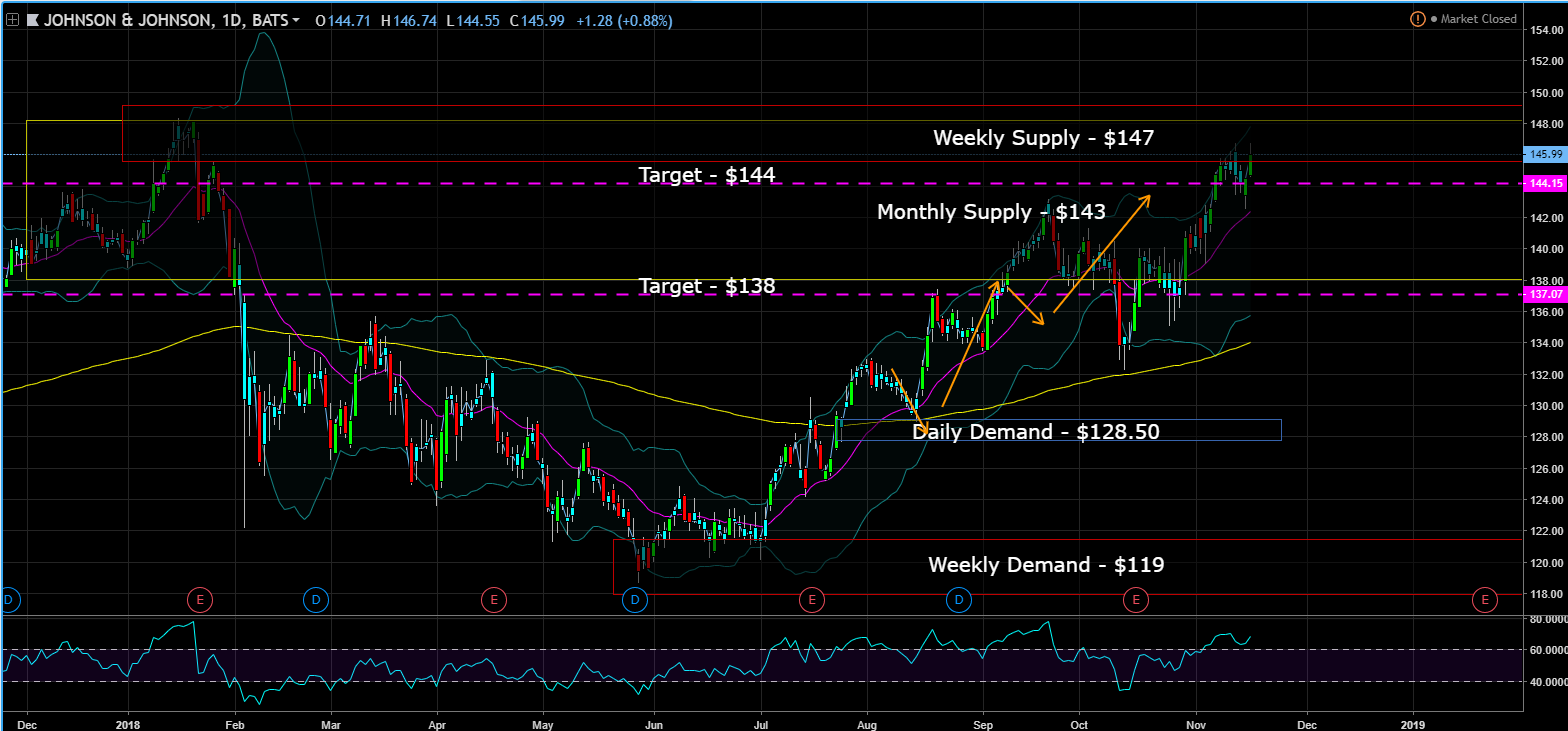Image resolution: width=1568 pixels, height=731 pixels.
Task: Click the orange exclamation warning icon
Action: [1417, 19]
